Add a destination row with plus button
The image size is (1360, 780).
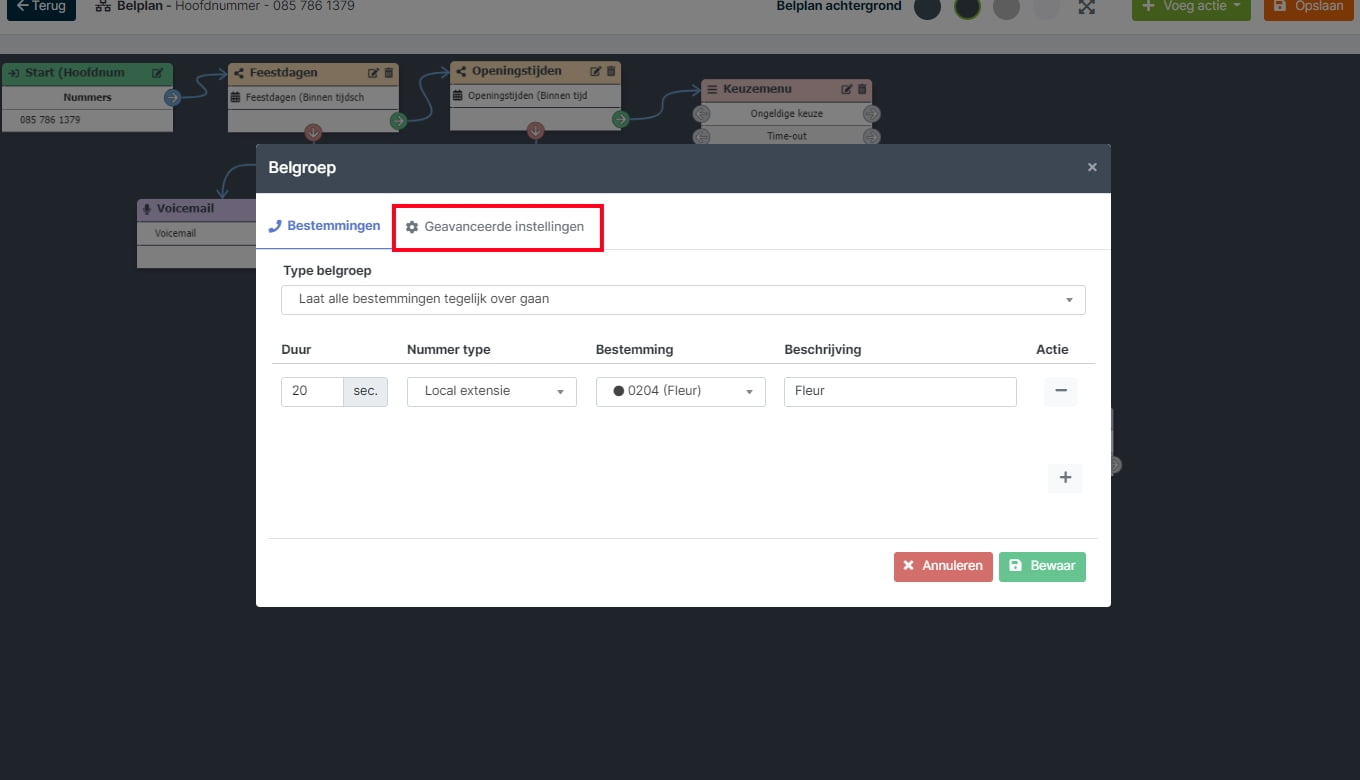coord(1065,478)
